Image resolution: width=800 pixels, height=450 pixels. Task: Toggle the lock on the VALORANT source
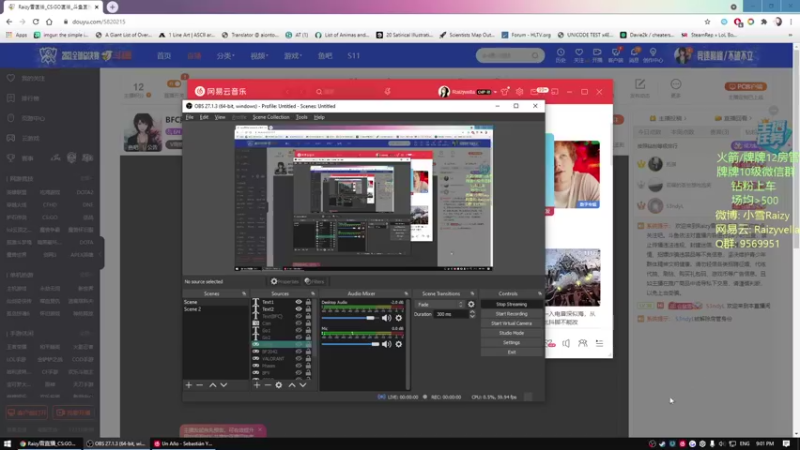308,359
